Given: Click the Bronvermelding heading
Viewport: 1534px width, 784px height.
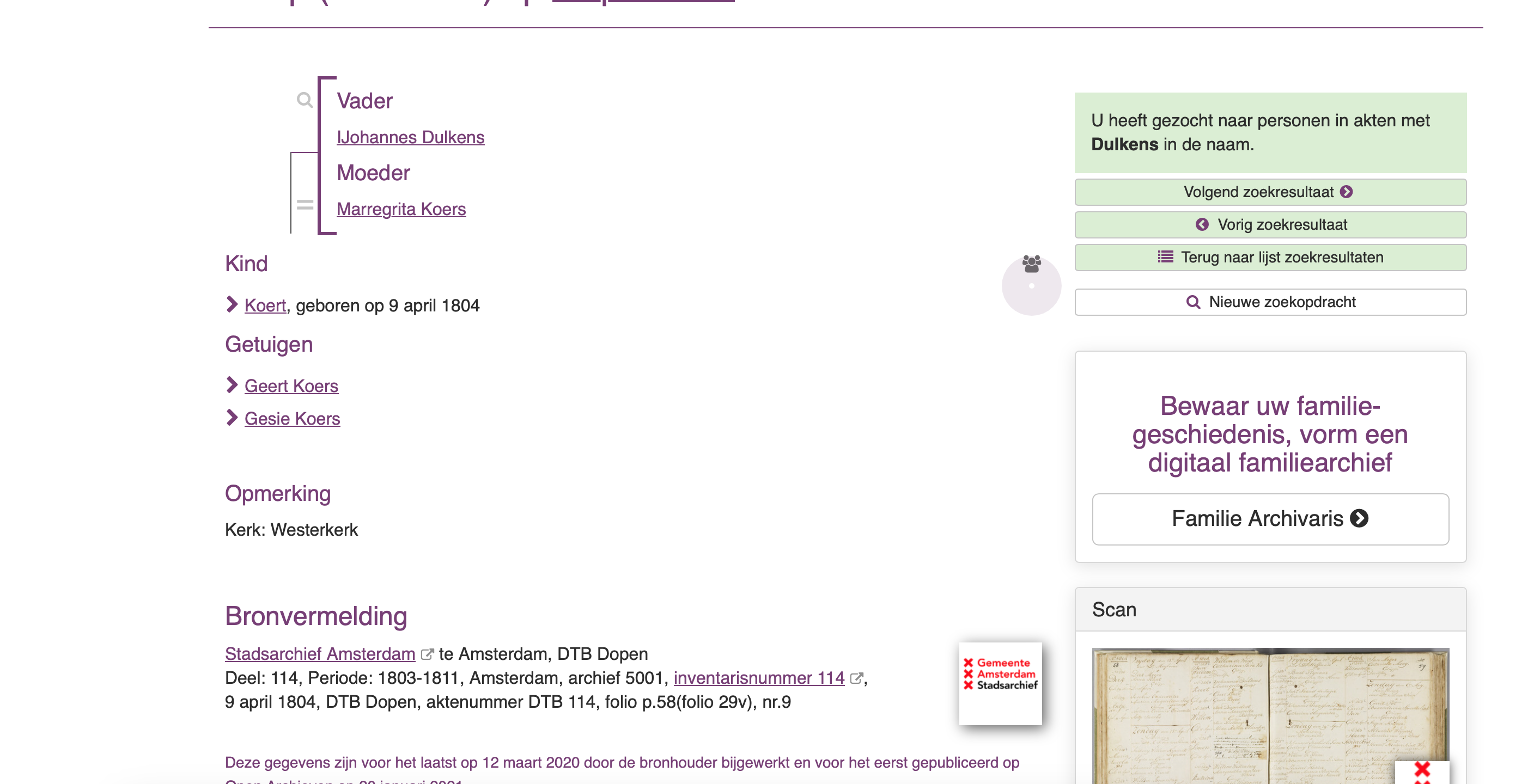Looking at the screenshot, I should tap(316, 616).
